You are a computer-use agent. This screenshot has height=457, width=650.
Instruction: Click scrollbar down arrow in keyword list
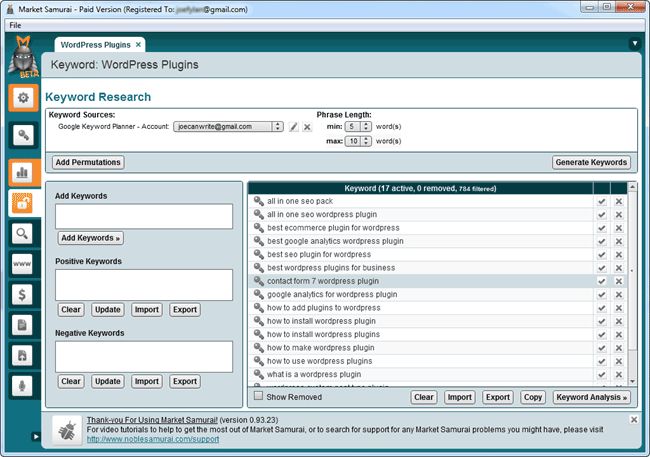click(633, 381)
